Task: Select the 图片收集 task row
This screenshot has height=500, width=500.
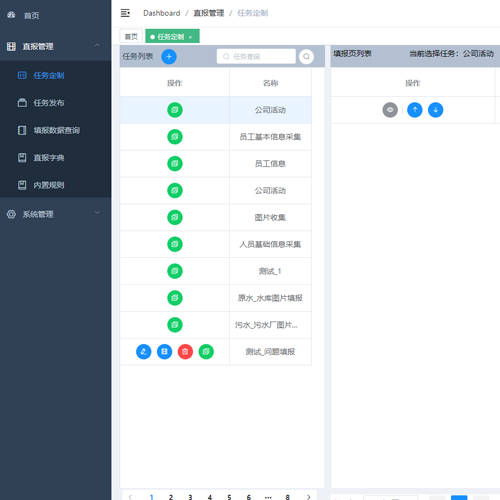Action: 216,217
